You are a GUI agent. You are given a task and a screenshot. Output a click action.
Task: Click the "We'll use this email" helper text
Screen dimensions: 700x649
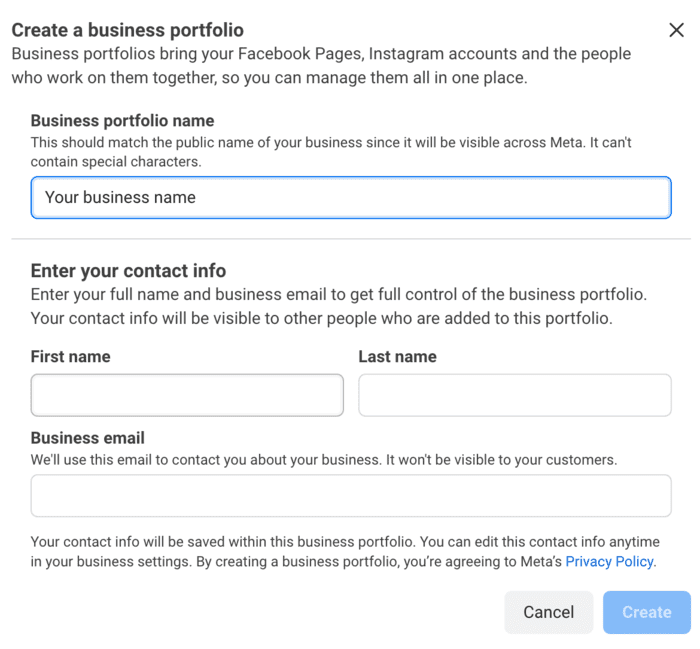tap(324, 460)
